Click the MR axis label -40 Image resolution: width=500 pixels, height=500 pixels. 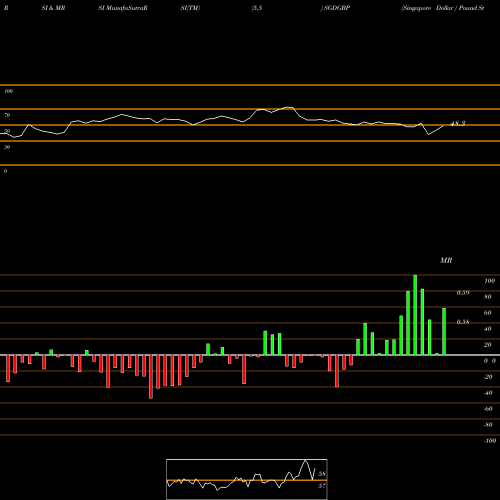pos(488,393)
